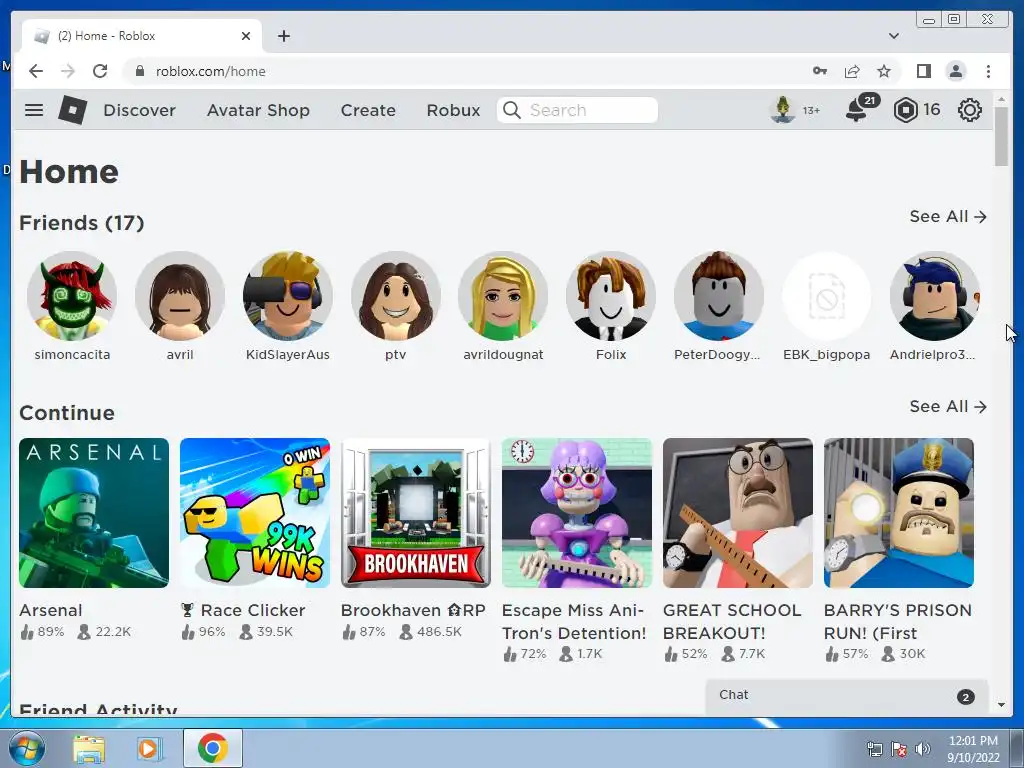Click the volume speaker tray icon
This screenshot has width=1024, height=768.
(923, 748)
